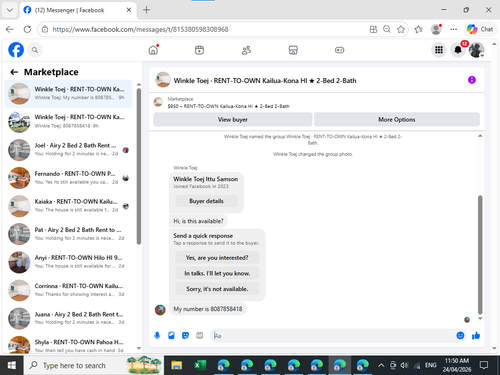Open the Windows Start menu
Screen dimensions: 500x375
tap(12, 365)
